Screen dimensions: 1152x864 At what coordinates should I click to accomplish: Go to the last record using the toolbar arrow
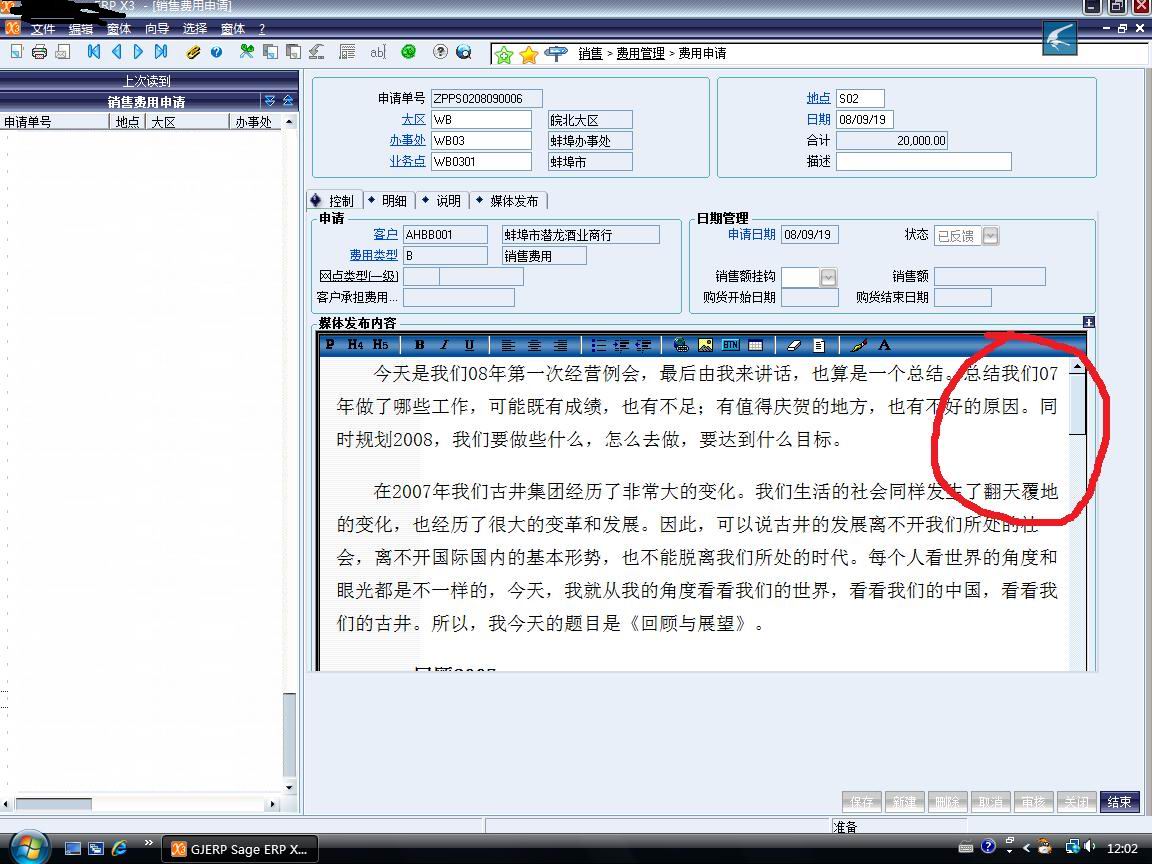(161, 52)
